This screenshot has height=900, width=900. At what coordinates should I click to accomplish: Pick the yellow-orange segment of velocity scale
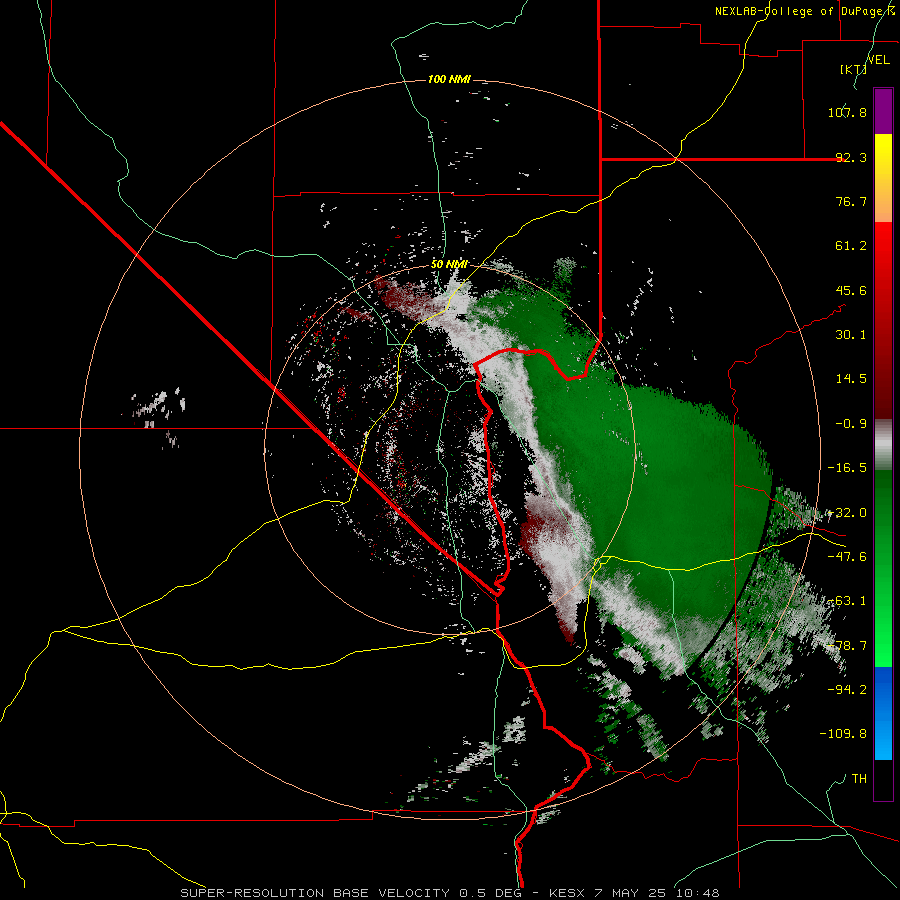tap(883, 178)
